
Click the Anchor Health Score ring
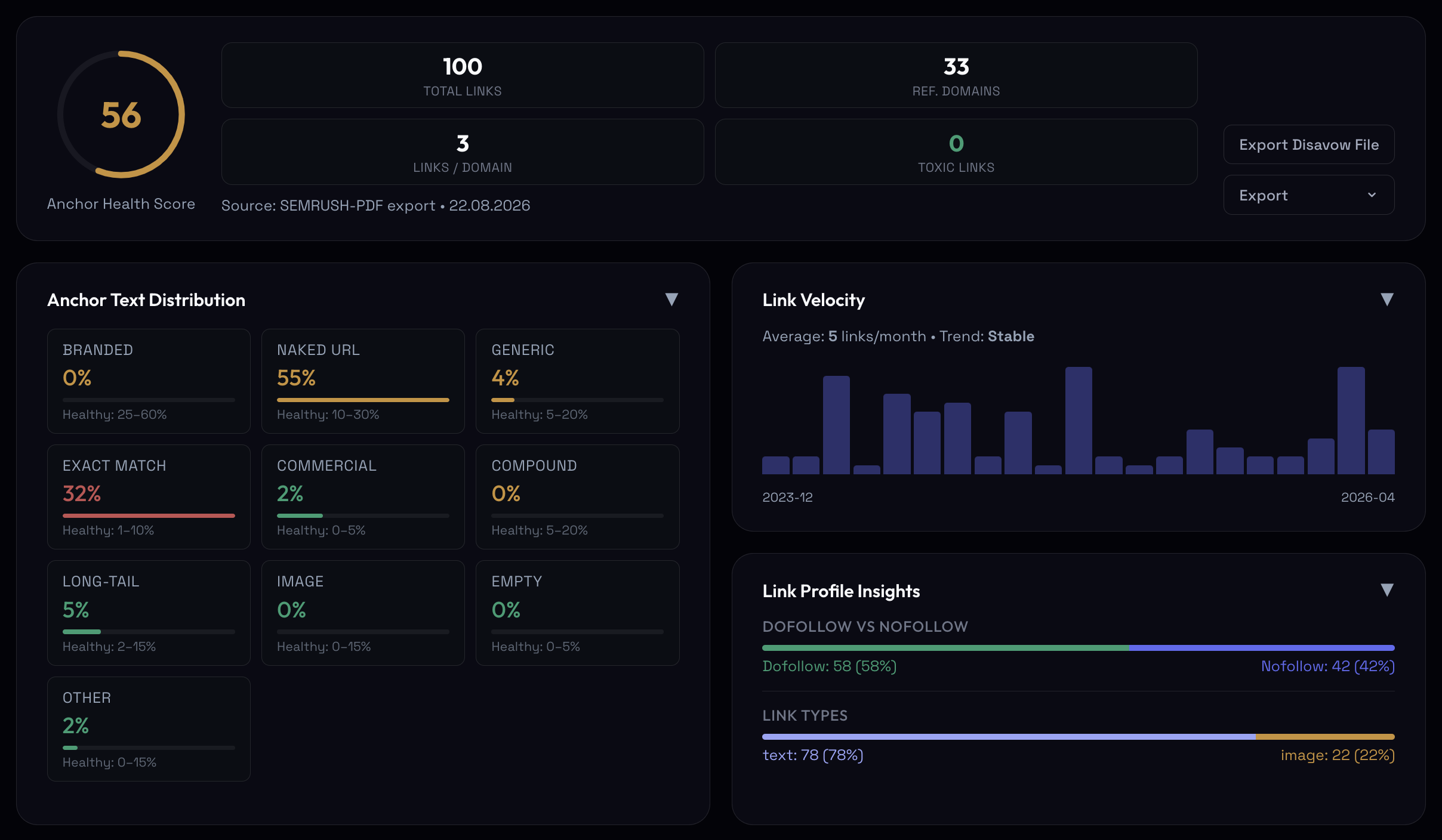point(121,115)
